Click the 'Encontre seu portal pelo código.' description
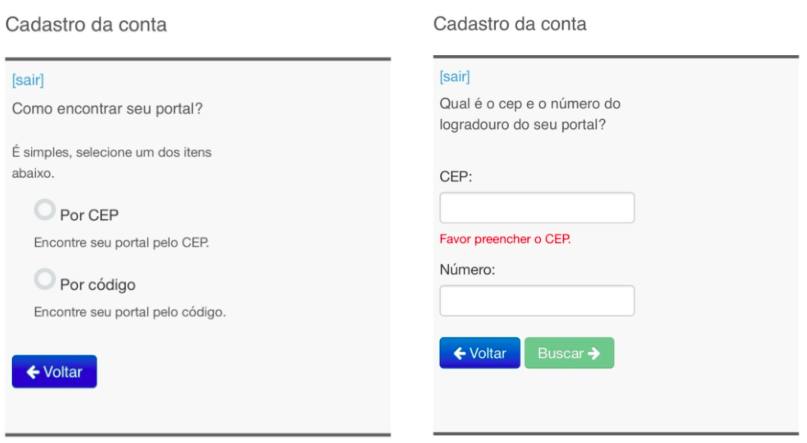The image size is (807, 443). click(x=130, y=312)
